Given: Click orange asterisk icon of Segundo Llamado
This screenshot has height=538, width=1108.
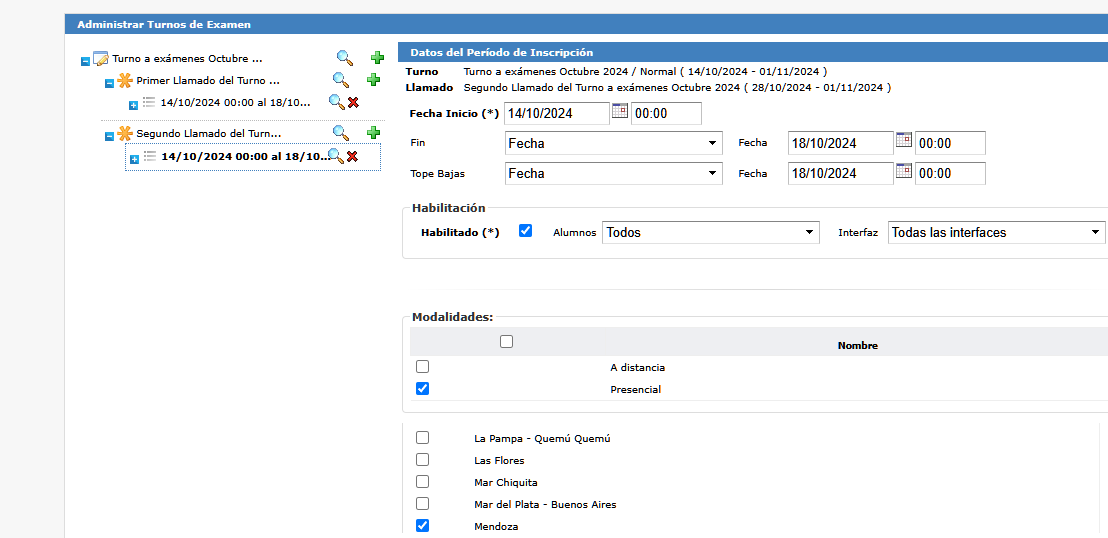Looking at the screenshot, I should tap(124, 133).
